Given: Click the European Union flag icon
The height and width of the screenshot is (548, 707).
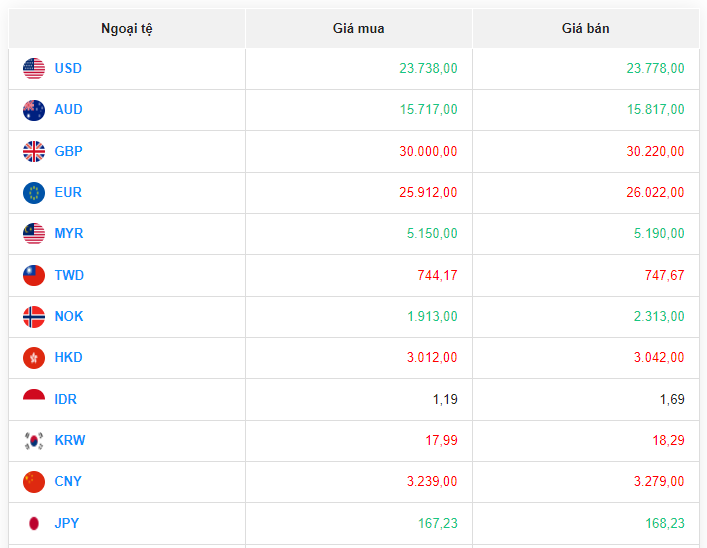Looking at the screenshot, I should (x=34, y=193).
